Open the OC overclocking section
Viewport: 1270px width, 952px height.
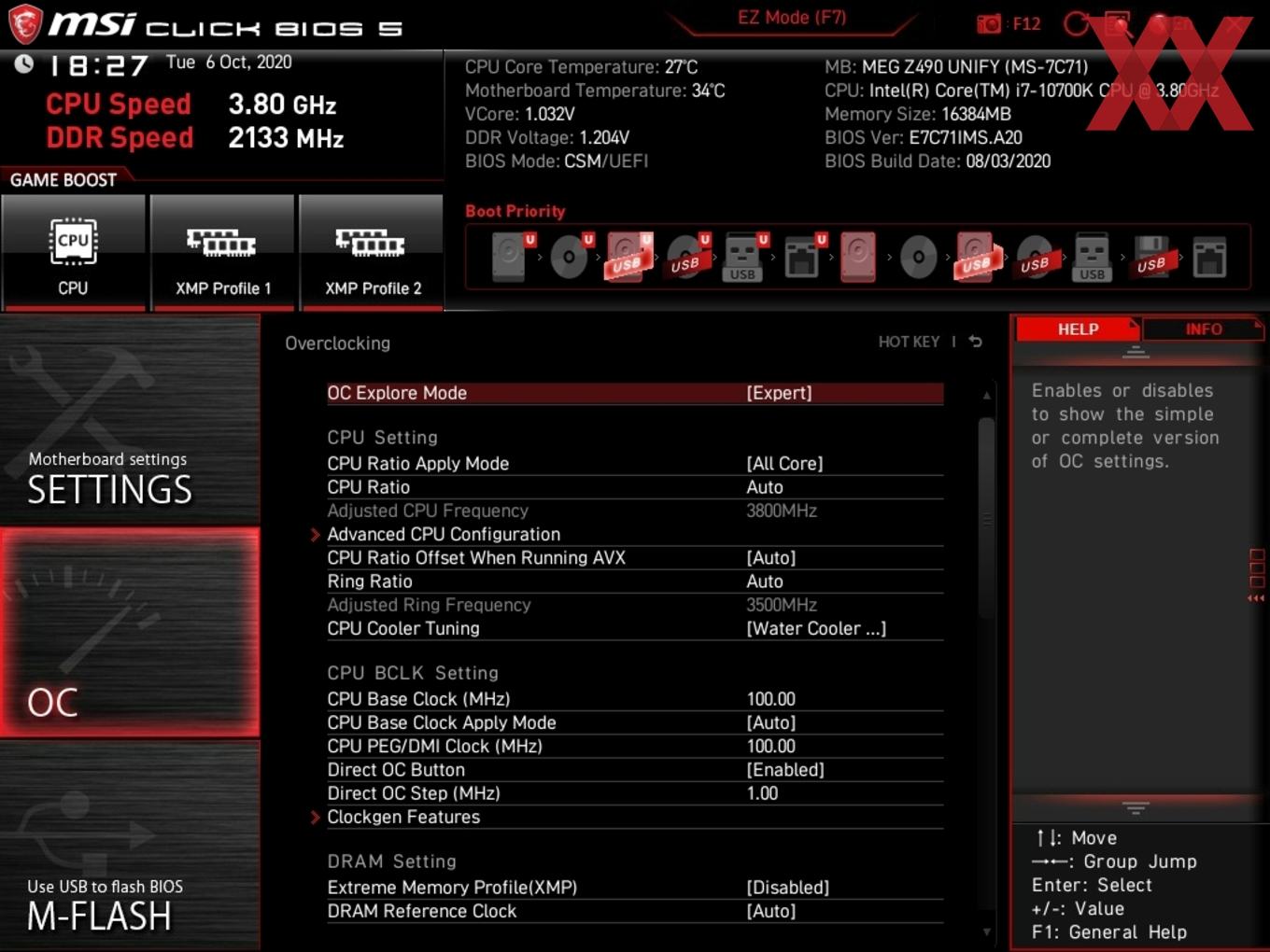[x=130, y=633]
